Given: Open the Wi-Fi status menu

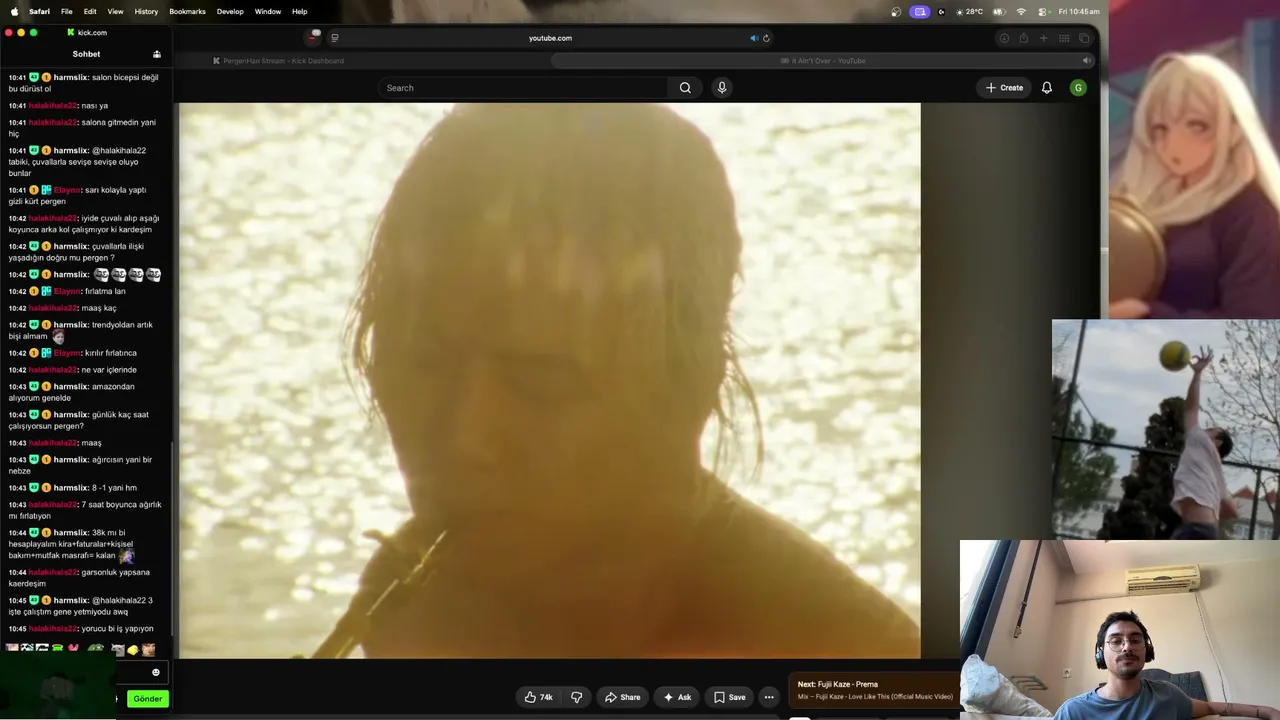Looking at the screenshot, I should (1021, 11).
